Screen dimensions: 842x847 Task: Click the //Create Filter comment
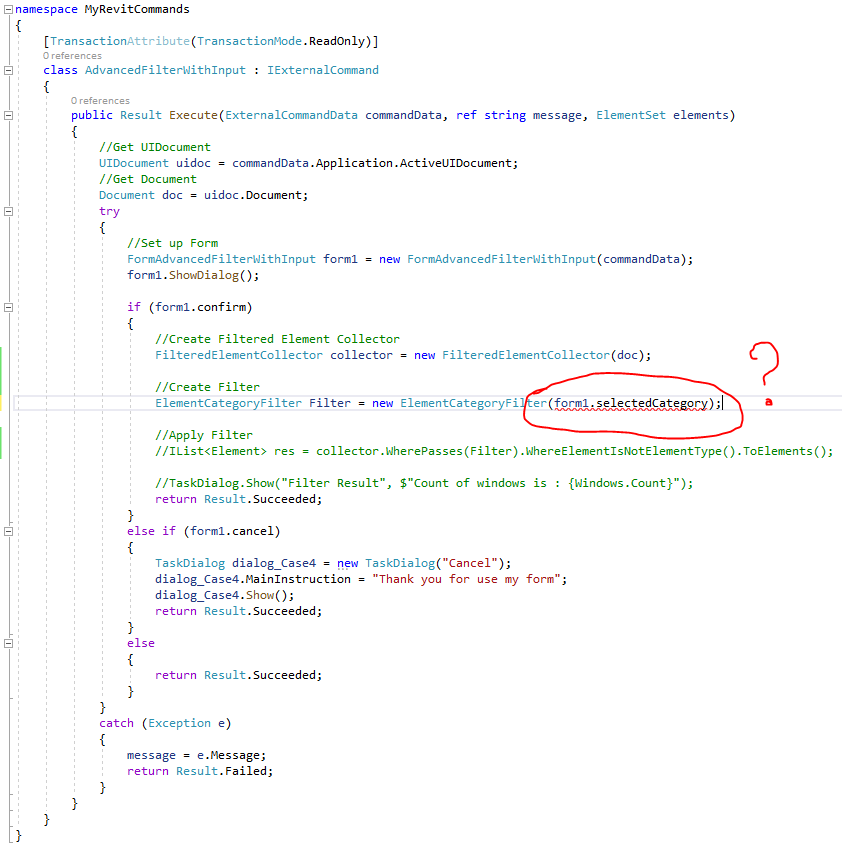coord(207,387)
